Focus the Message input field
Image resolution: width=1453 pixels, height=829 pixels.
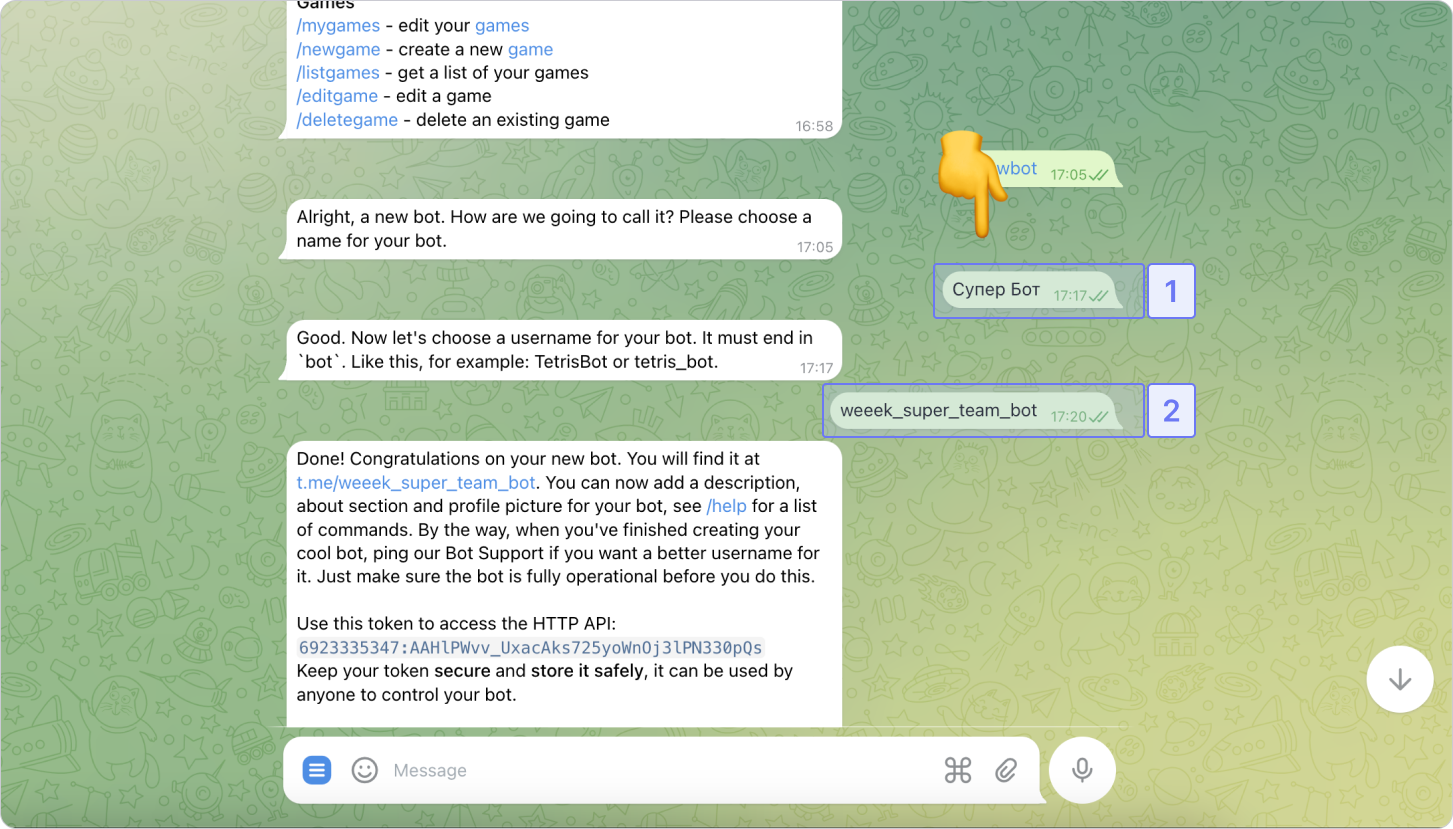[660, 770]
